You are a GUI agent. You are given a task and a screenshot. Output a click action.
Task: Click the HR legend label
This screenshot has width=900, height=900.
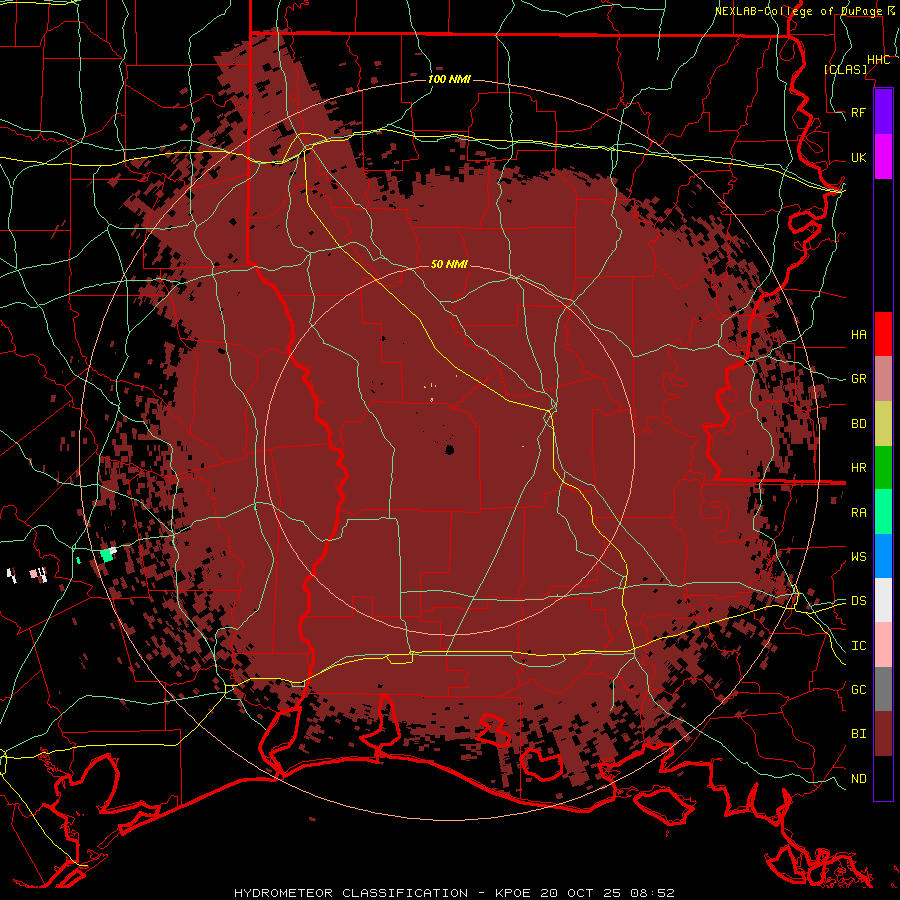[x=858, y=467]
